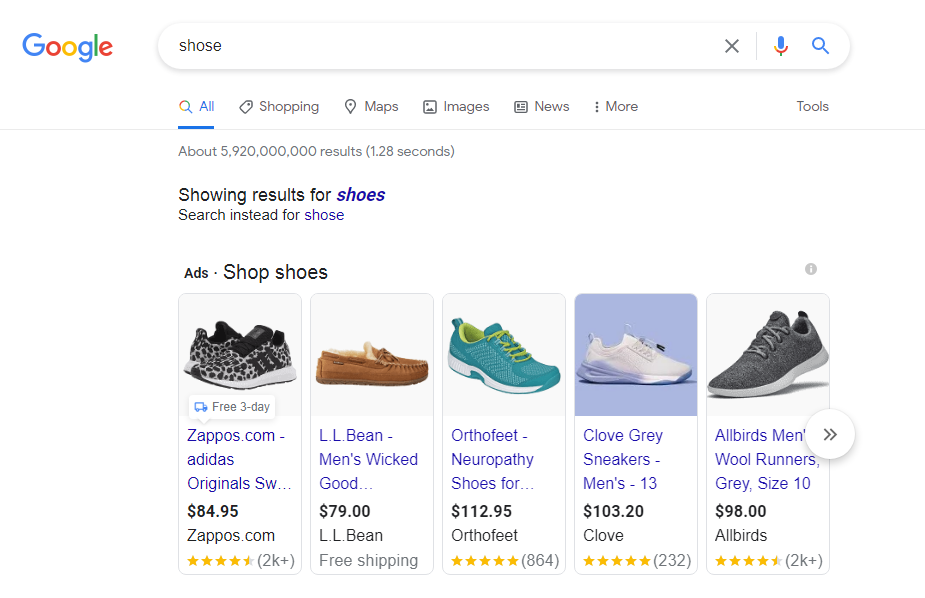
Task: Open Zappos.com adidas Originals listing link
Action: click(x=240, y=459)
